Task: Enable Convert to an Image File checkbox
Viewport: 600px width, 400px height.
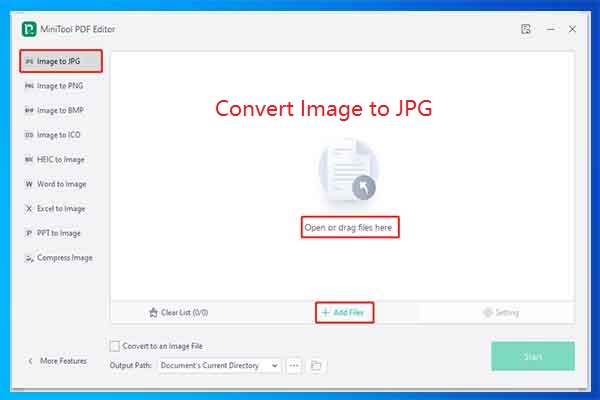Action: (x=114, y=346)
